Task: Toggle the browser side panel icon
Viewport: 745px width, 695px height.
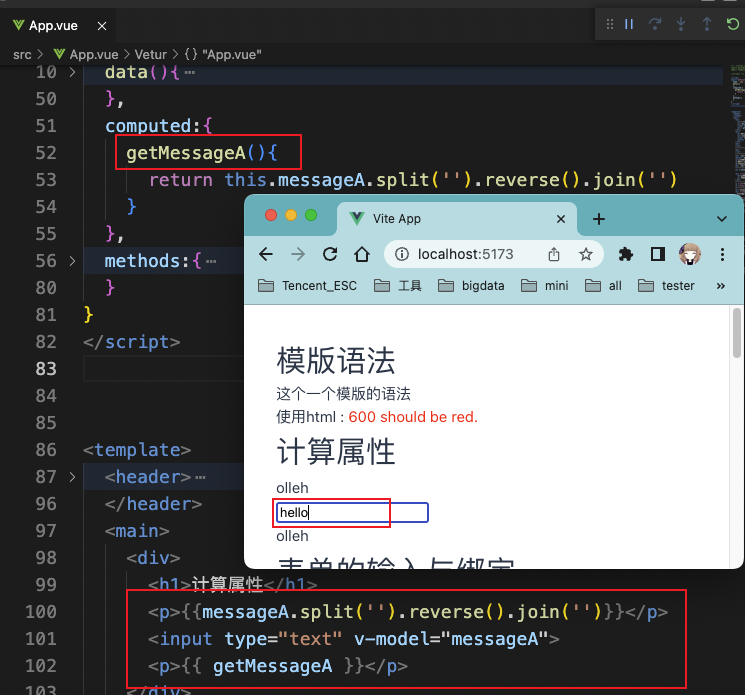Action: pyautogui.click(x=658, y=255)
